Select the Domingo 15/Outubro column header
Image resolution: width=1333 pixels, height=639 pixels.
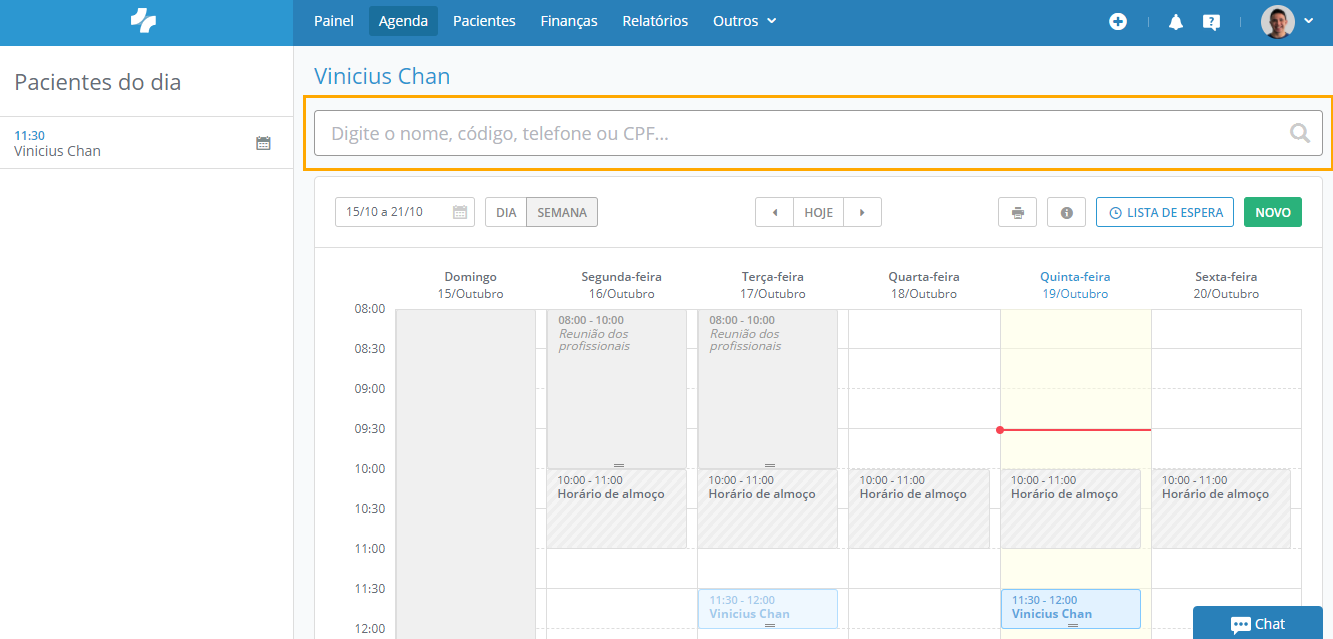470,285
